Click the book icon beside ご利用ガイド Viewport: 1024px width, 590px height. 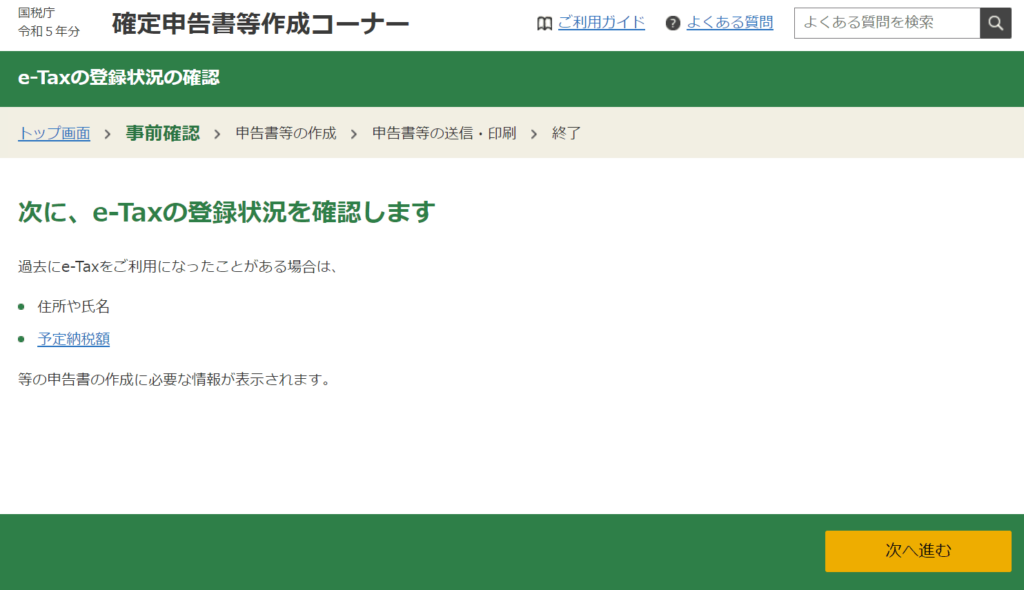(x=544, y=23)
